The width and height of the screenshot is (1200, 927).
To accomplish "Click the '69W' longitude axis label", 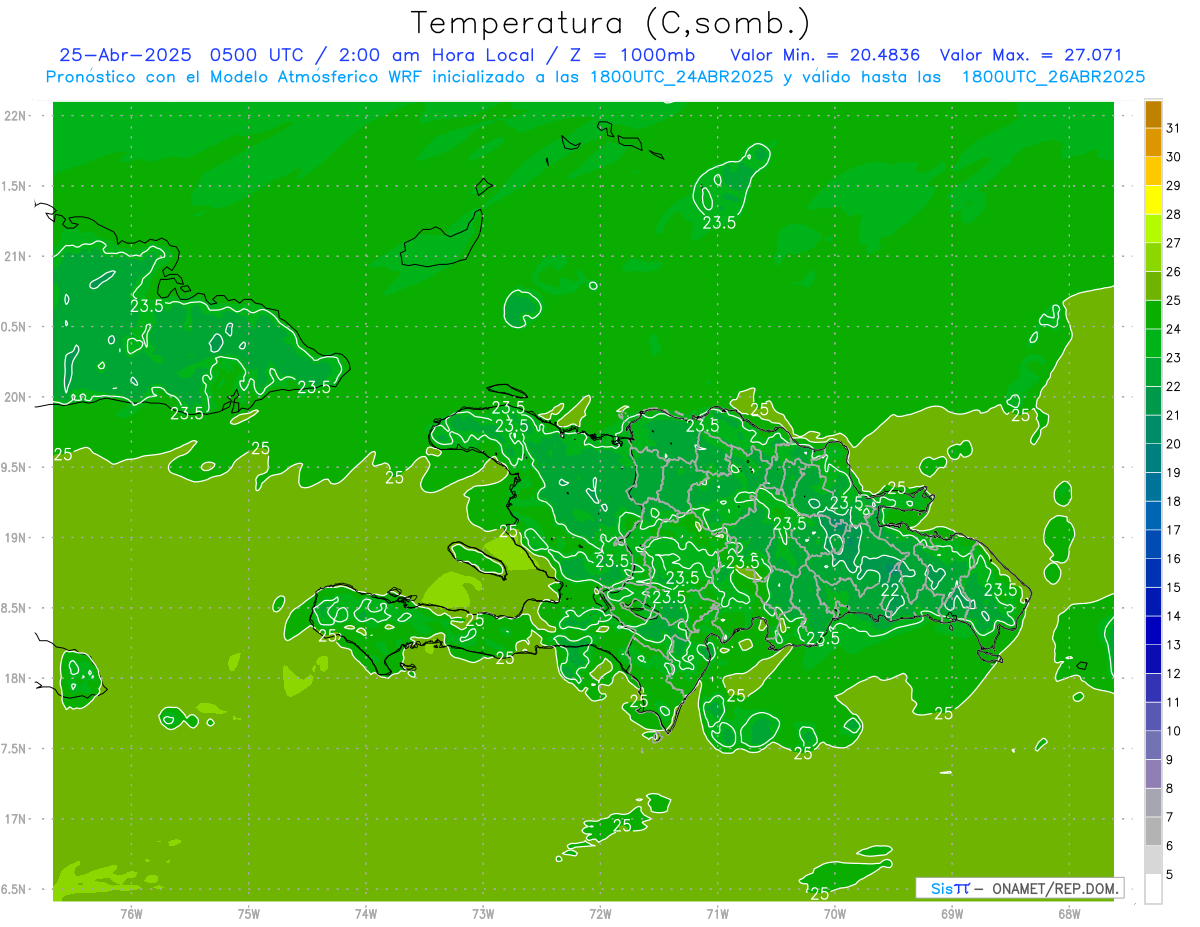I will pos(952,914).
